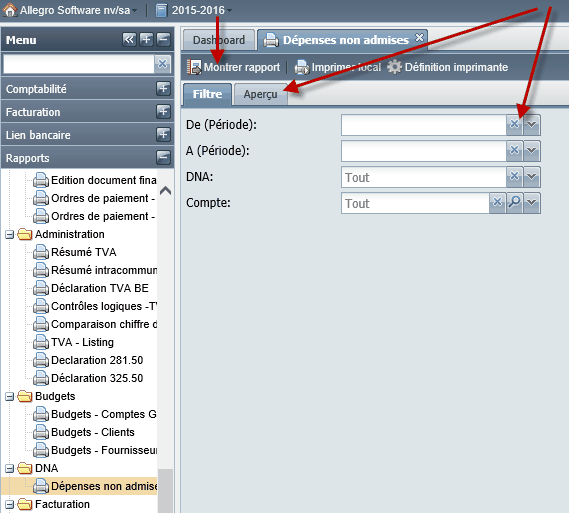Collapse the Rapports section
This screenshot has width=569, height=513.
163,157
